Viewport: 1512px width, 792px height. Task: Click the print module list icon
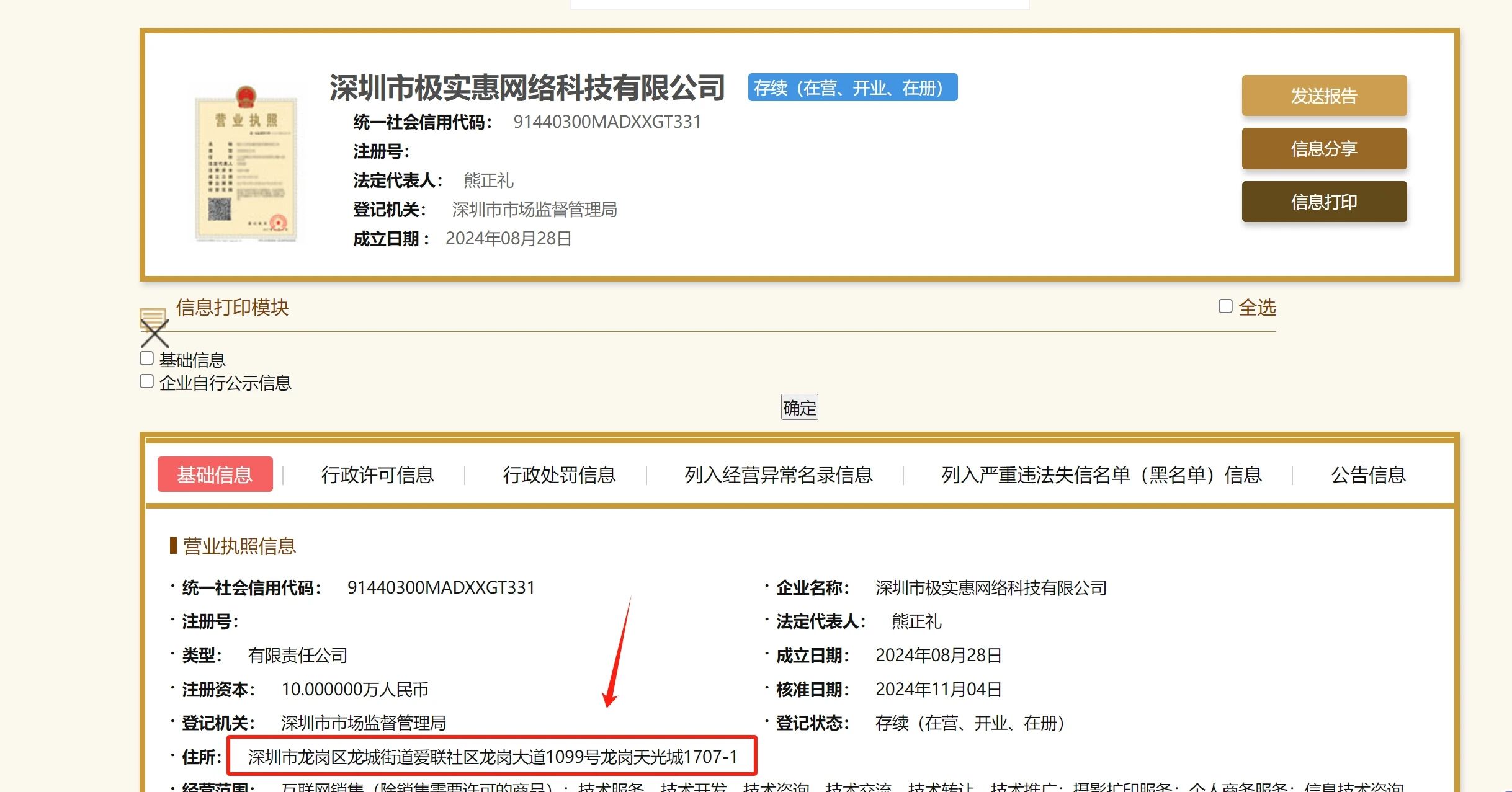click(153, 314)
